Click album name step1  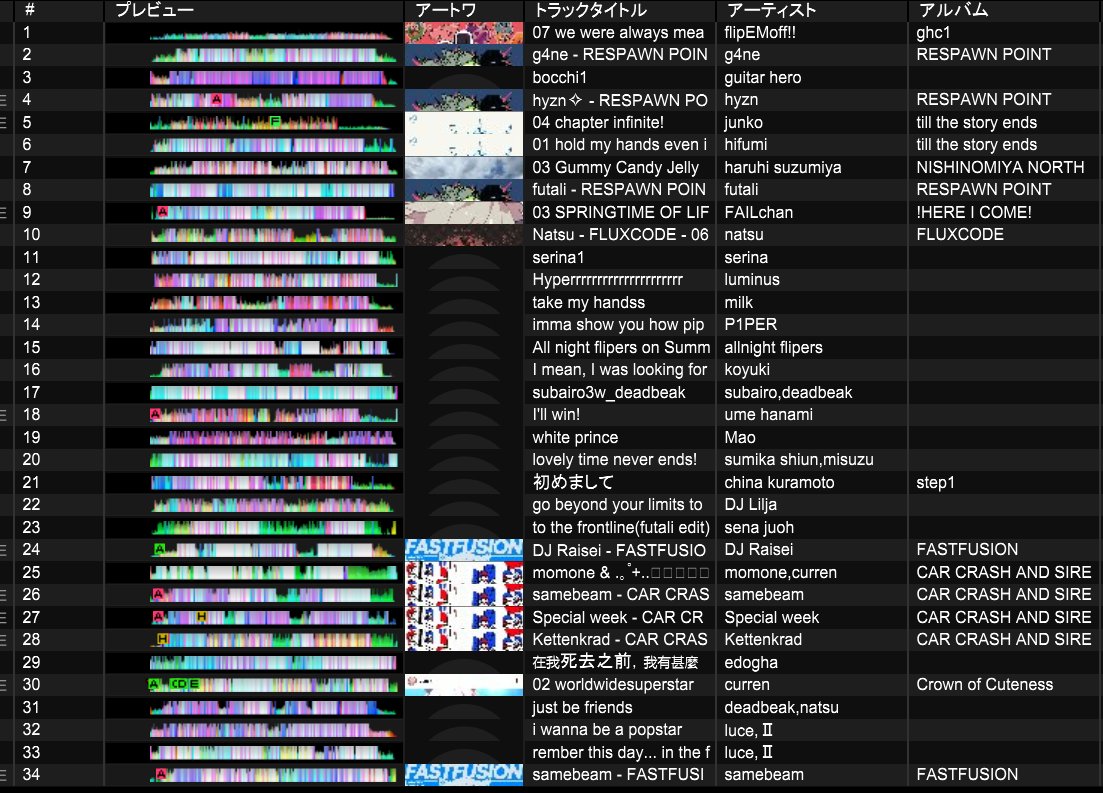click(x=936, y=483)
